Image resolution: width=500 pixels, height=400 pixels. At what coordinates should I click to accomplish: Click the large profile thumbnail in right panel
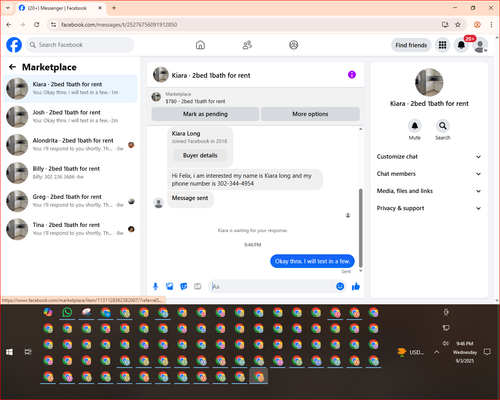point(429,82)
